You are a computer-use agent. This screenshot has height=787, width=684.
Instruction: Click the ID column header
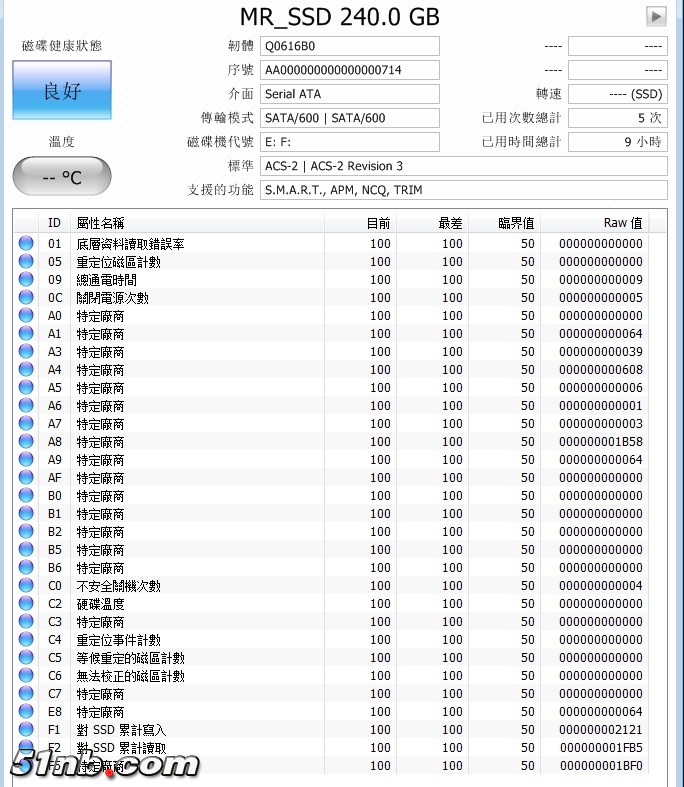pyautogui.click(x=54, y=223)
